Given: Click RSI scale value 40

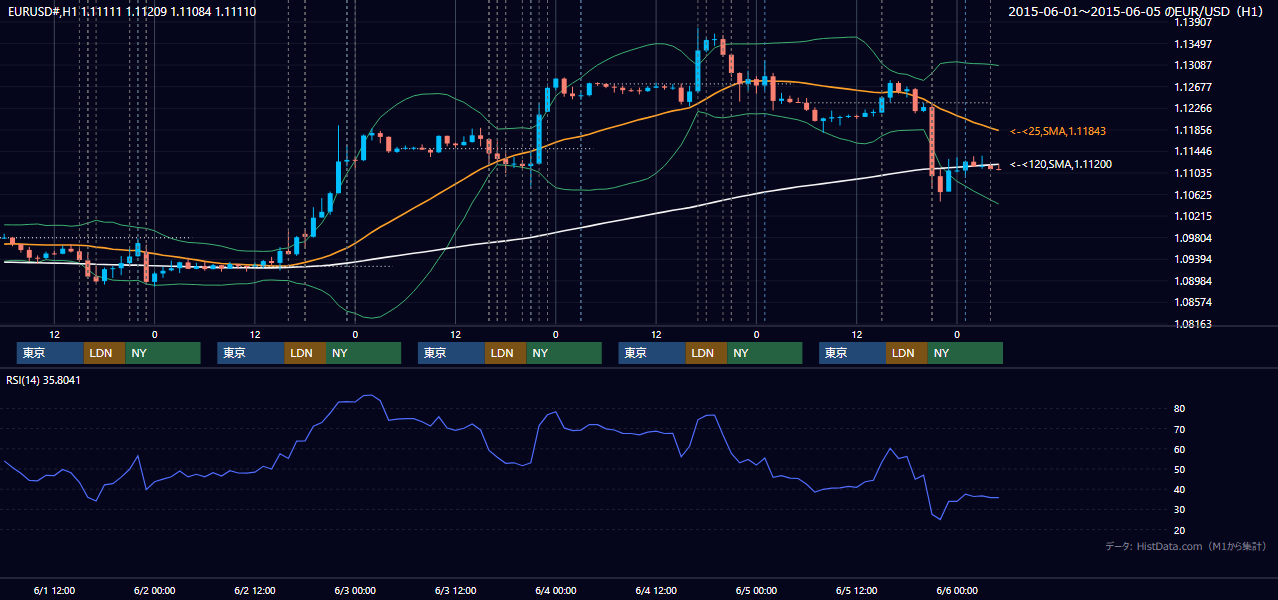Looking at the screenshot, I should [1179, 490].
